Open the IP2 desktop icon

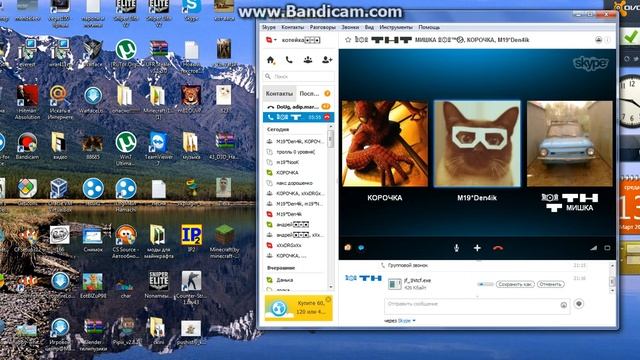point(191,238)
